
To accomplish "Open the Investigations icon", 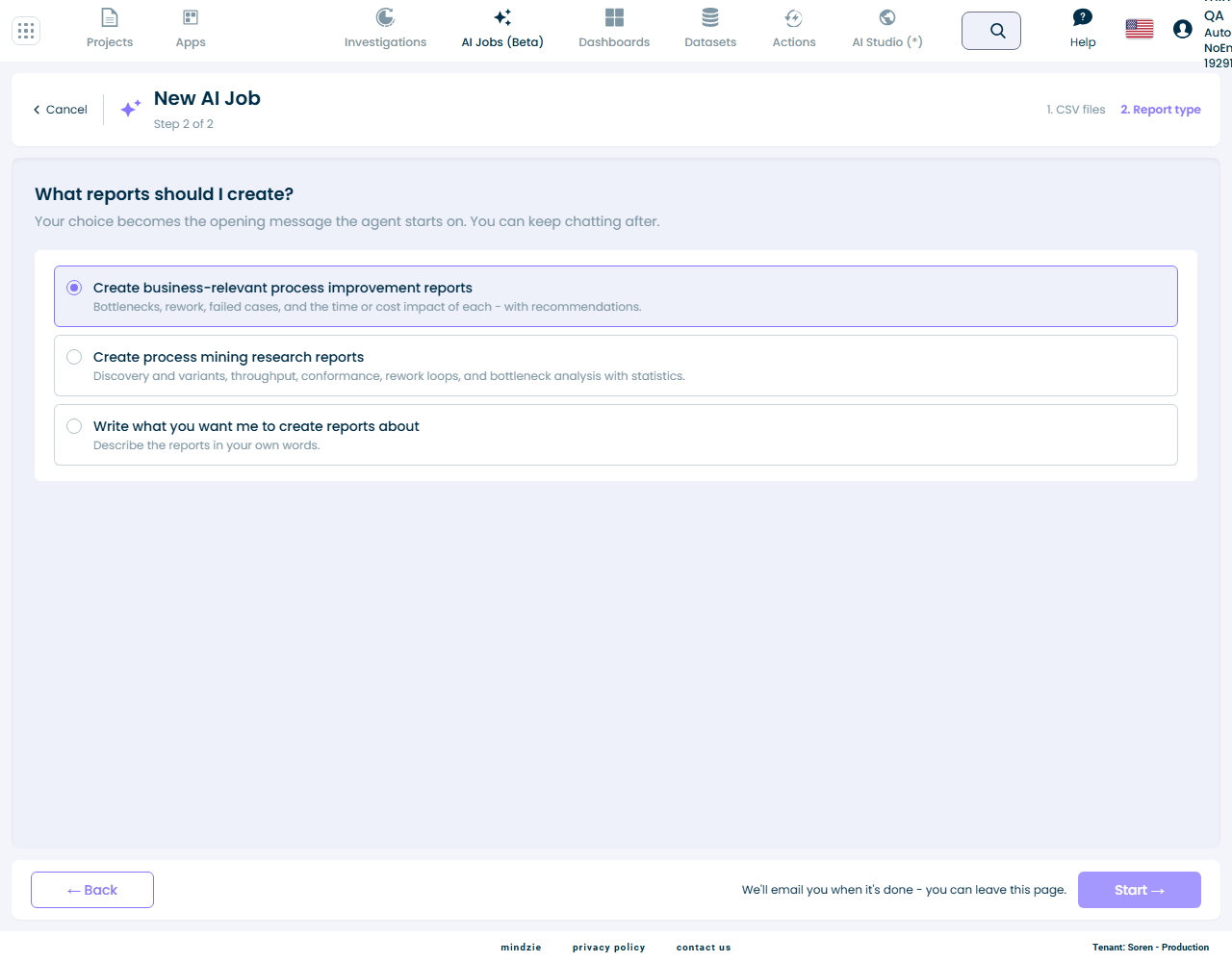I will 385,17.
